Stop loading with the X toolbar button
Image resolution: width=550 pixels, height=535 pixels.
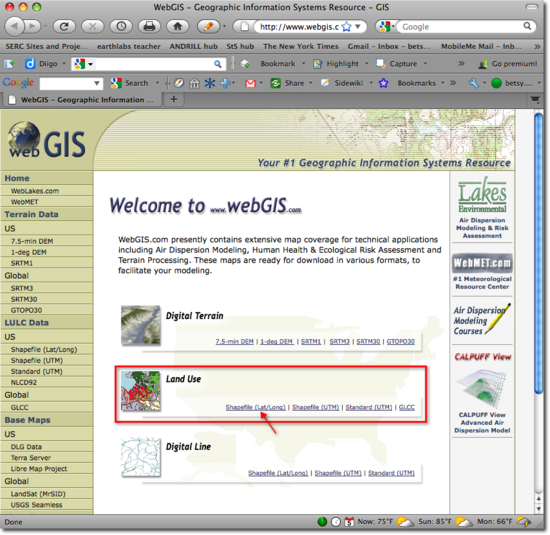[93, 26]
